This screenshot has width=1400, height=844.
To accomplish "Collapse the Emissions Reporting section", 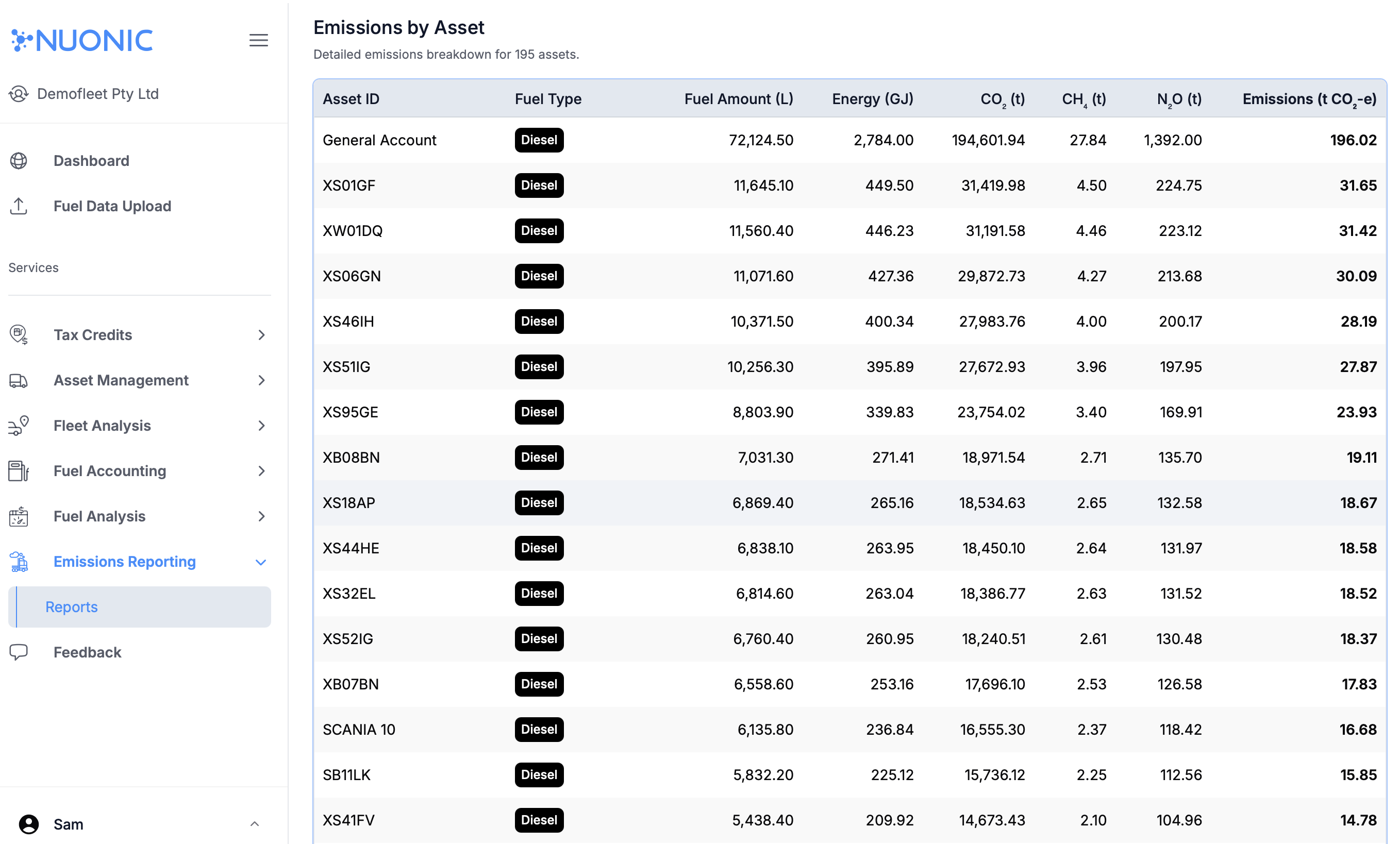I will 261,562.
